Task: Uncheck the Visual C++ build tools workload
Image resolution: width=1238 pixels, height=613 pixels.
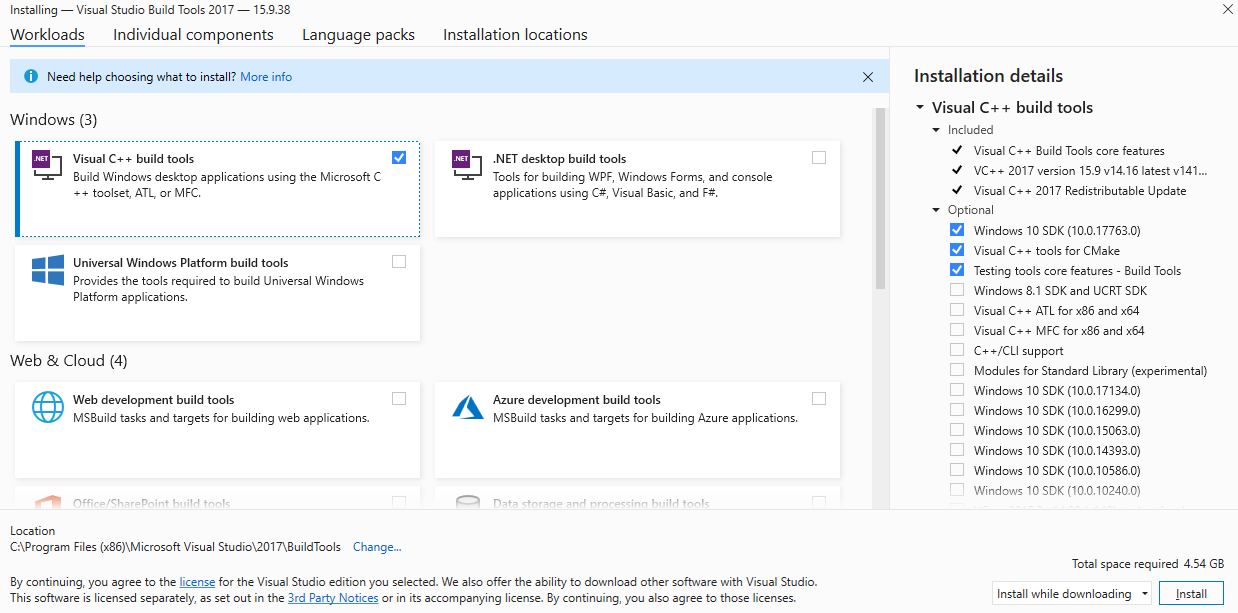Action: click(x=399, y=158)
